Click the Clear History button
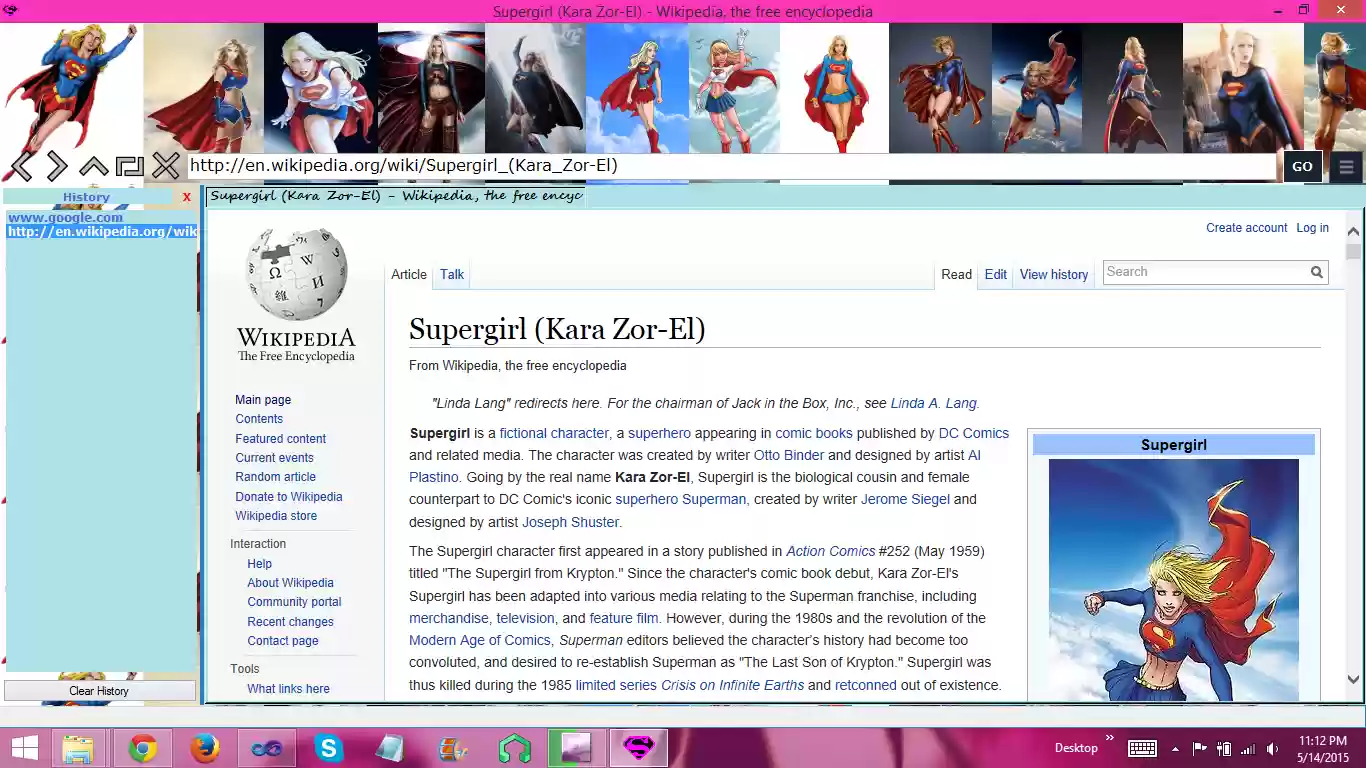 coord(98,690)
